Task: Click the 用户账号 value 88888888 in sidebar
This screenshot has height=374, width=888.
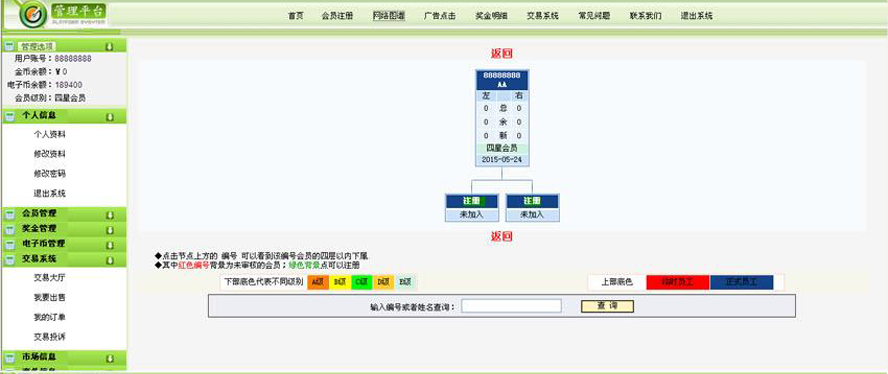Action: click(73, 58)
